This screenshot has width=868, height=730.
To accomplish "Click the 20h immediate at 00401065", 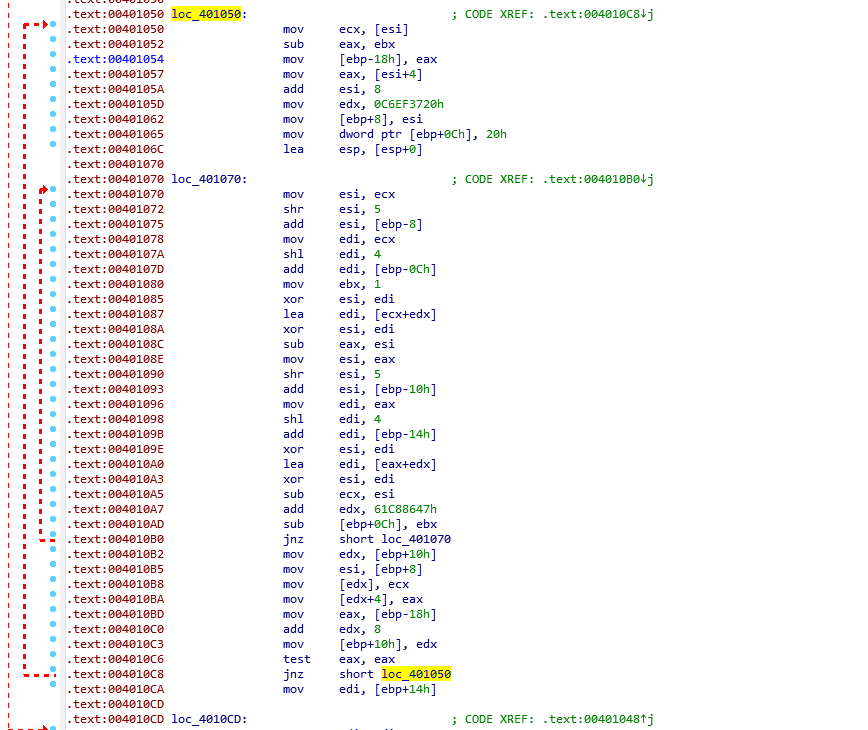I will coord(497,134).
